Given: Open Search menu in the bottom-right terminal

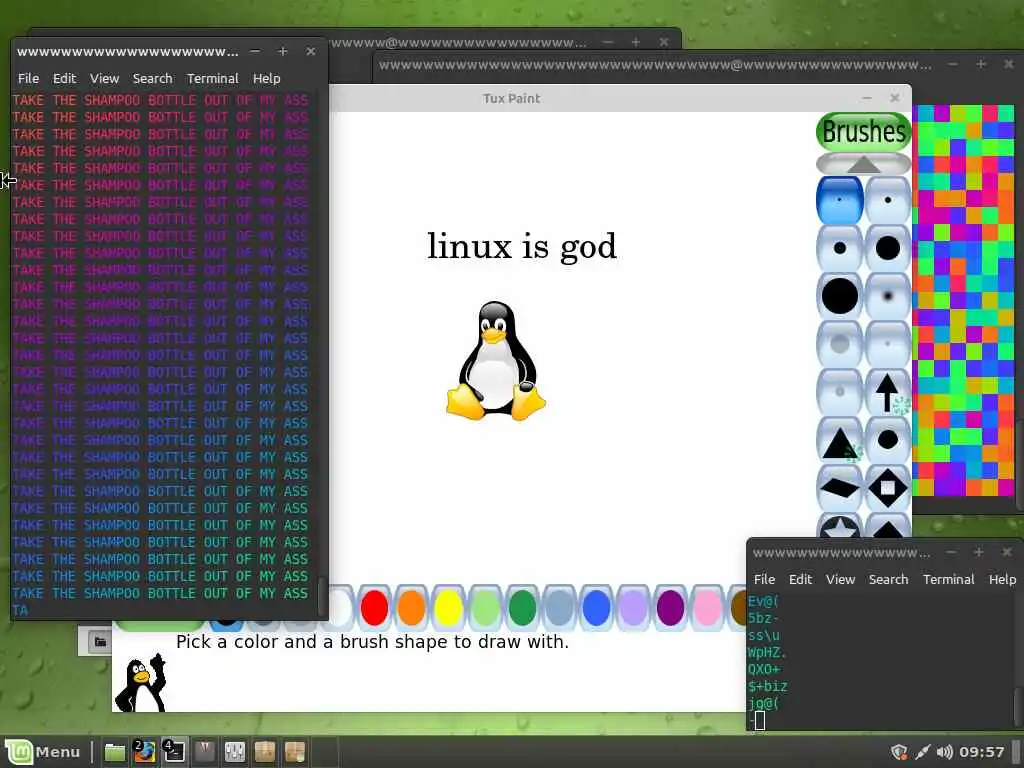Looking at the screenshot, I should (888, 579).
